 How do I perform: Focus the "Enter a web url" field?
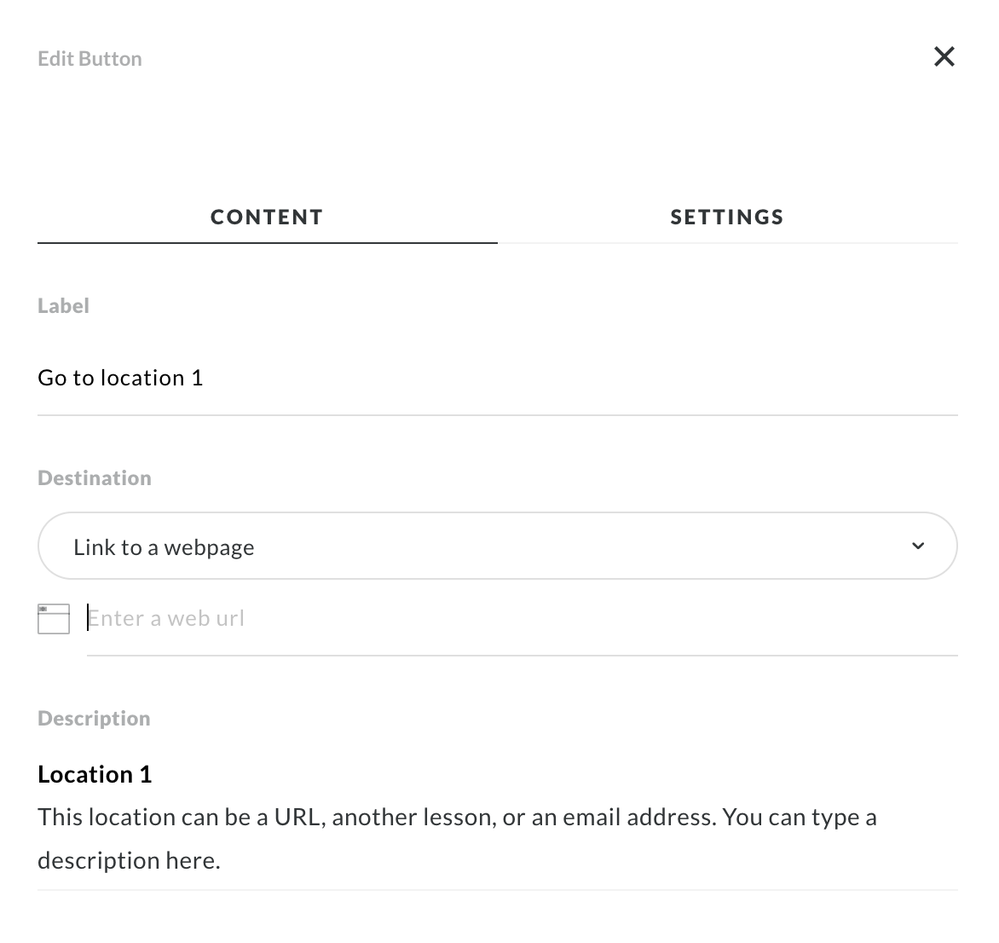tap(520, 618)
